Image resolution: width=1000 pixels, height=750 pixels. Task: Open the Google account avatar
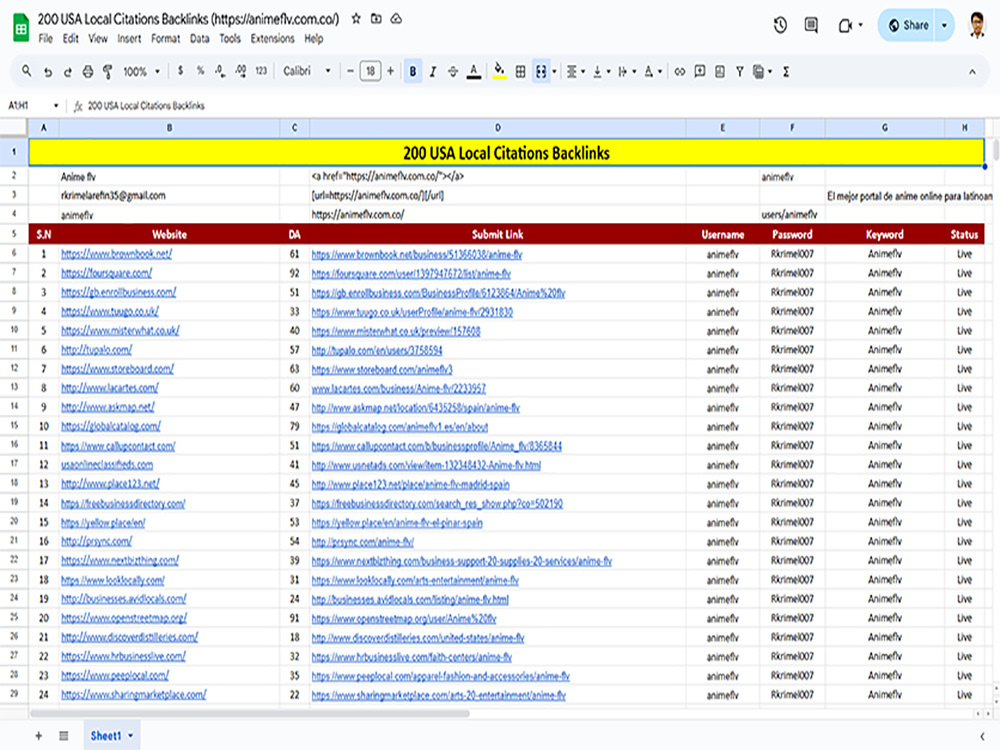pyautogui.click(x=976, y=25)
